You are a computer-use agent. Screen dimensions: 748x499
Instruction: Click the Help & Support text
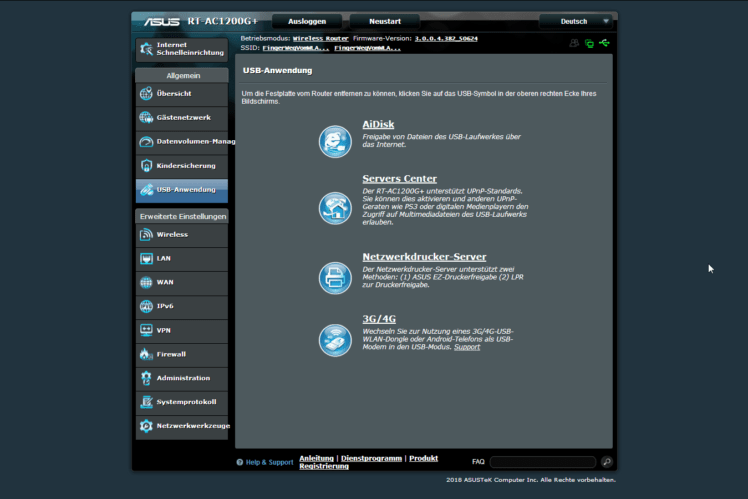tap(269, 462)
